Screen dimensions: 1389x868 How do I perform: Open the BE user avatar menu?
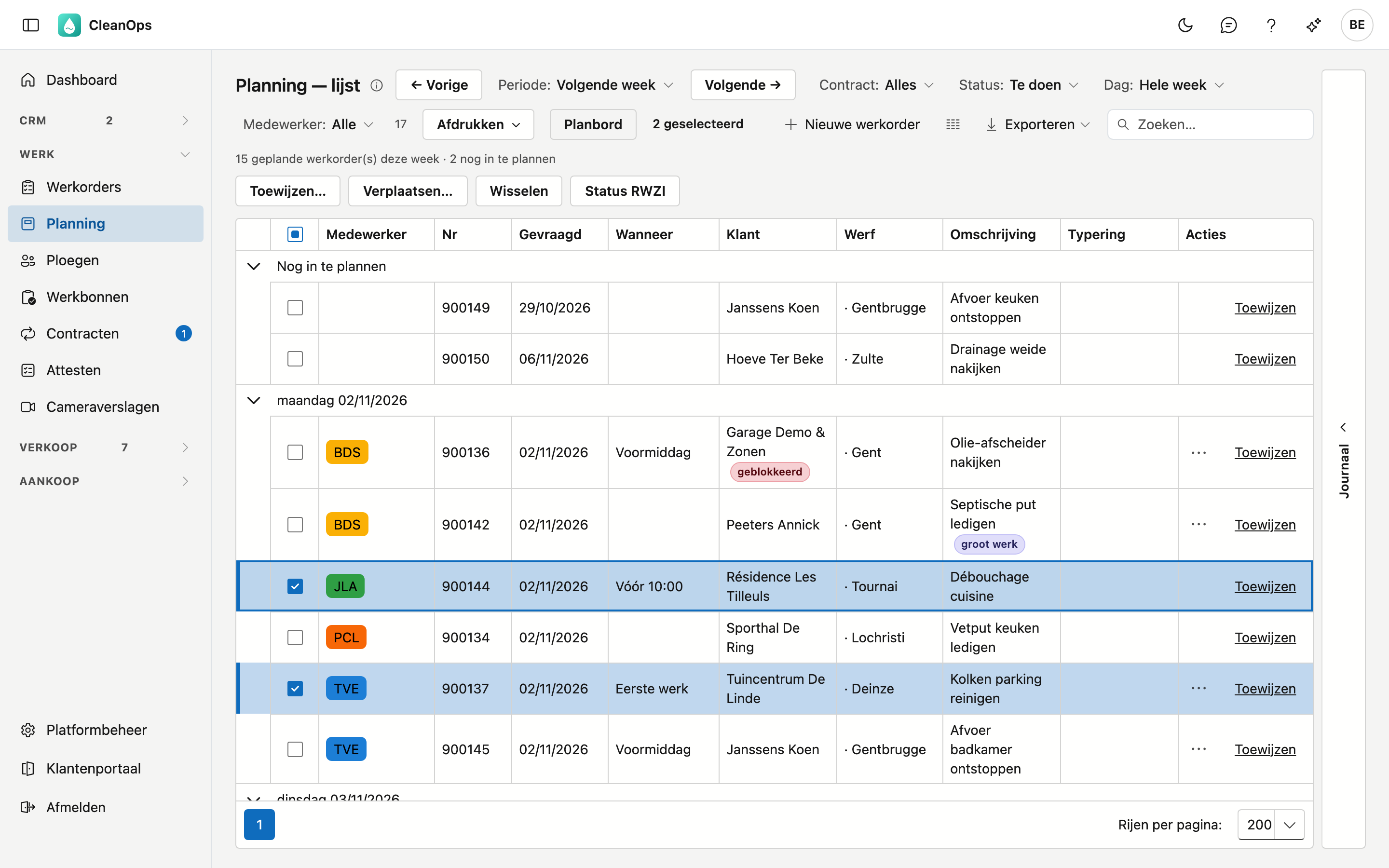tap(1356, 25)
